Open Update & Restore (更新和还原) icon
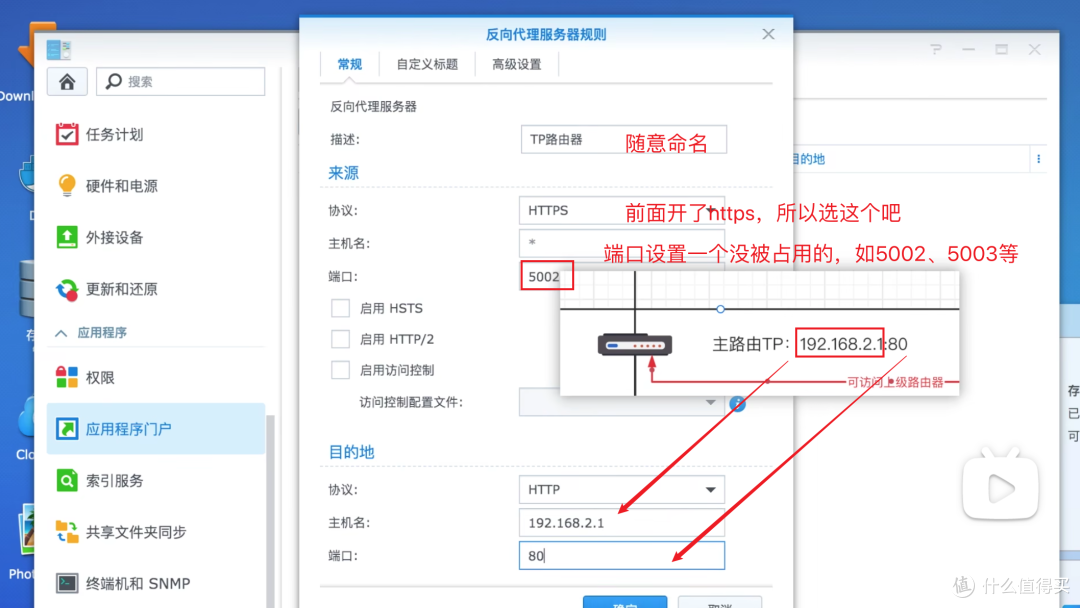Image resolution: width=1080 pixels, height=608 pixels. pos(67,289)
